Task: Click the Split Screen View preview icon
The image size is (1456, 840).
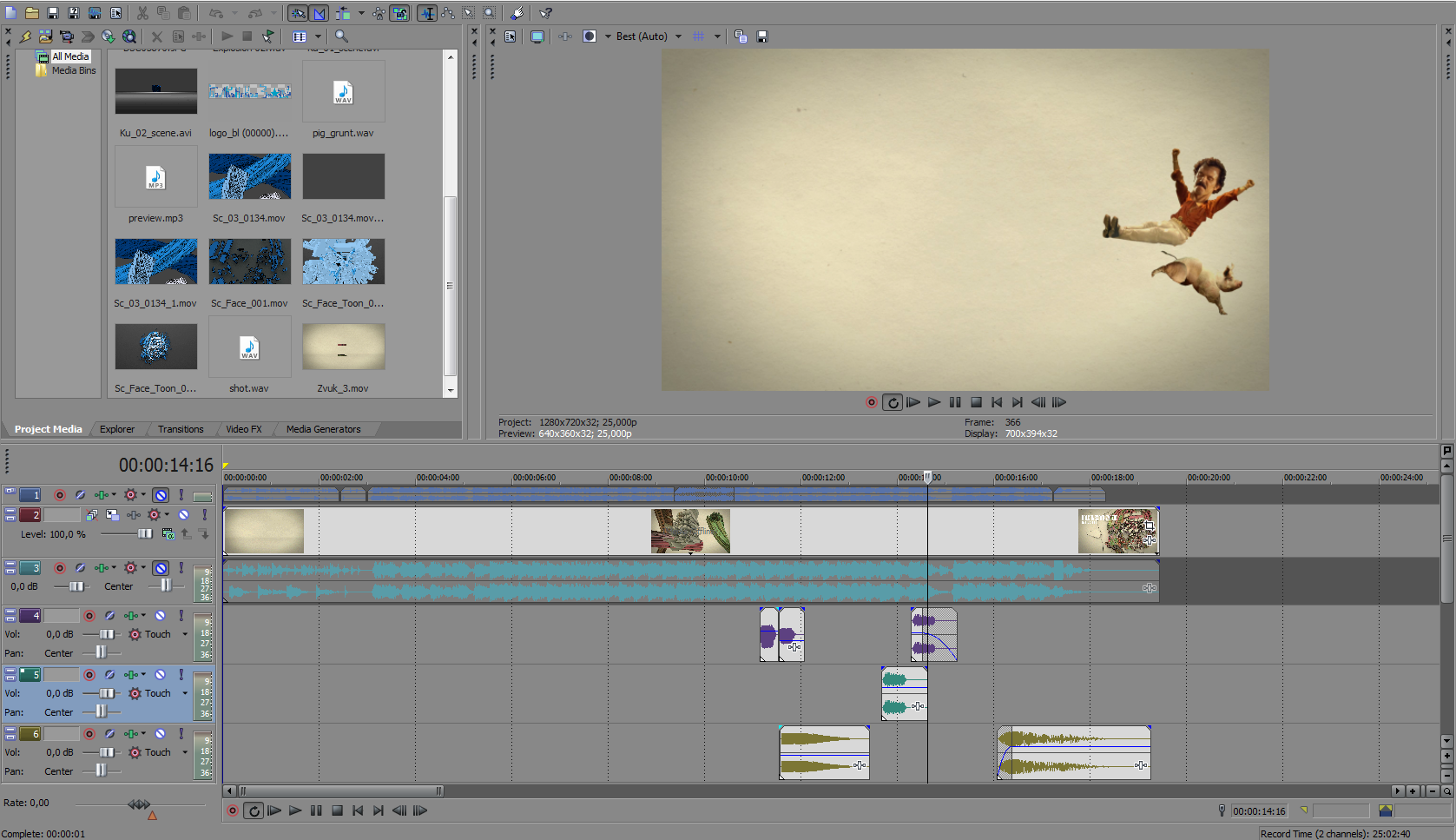Action: coord(590,36)
